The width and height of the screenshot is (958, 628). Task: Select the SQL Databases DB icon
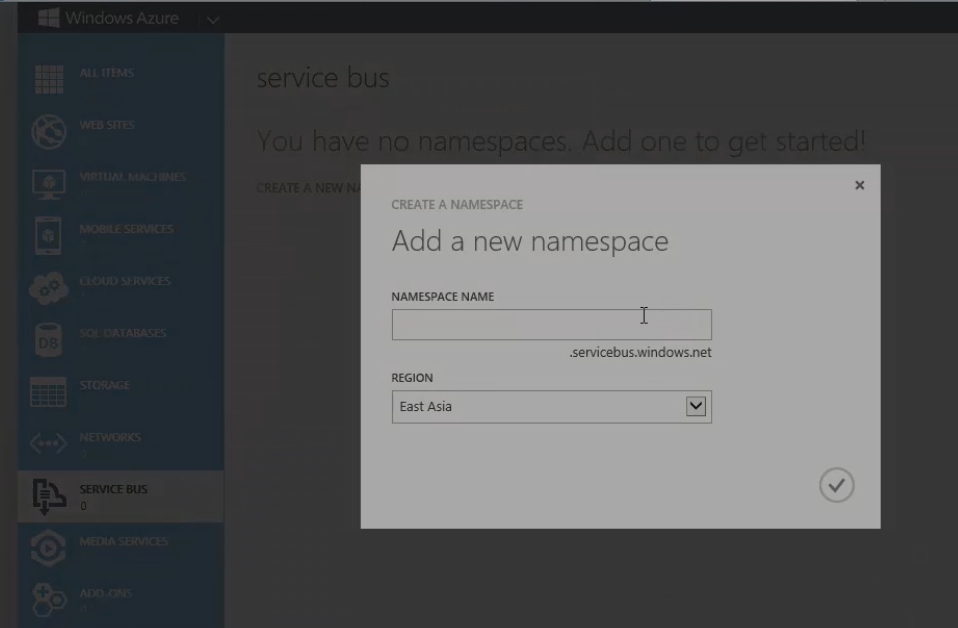click(48, 340)
